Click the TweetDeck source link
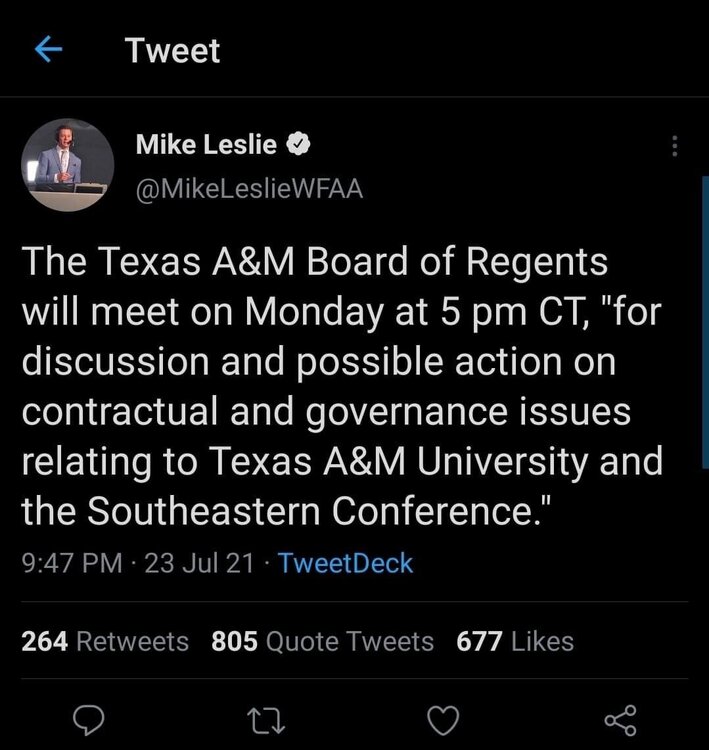Viewport: 709px width, 750px height. pyautogui.click(x=345, y=563)
